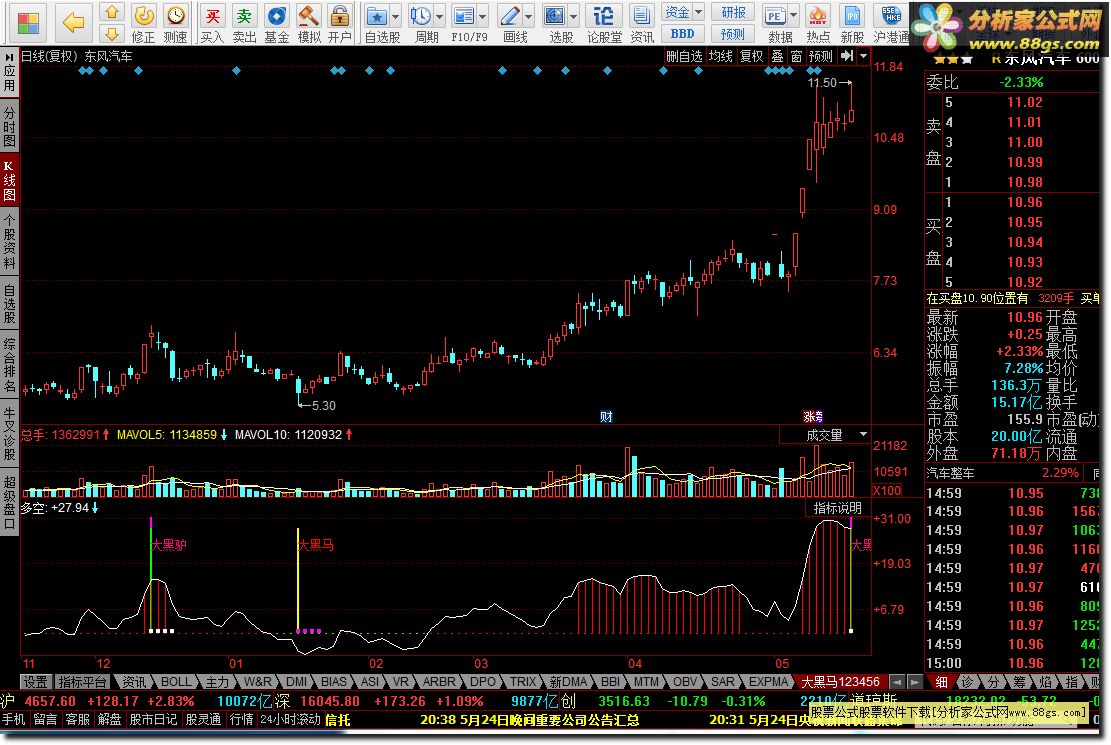The width and height of the screenshot is (1111, 745).
Task: Click the 测速 speed test icon
Action: coord(175,23)
